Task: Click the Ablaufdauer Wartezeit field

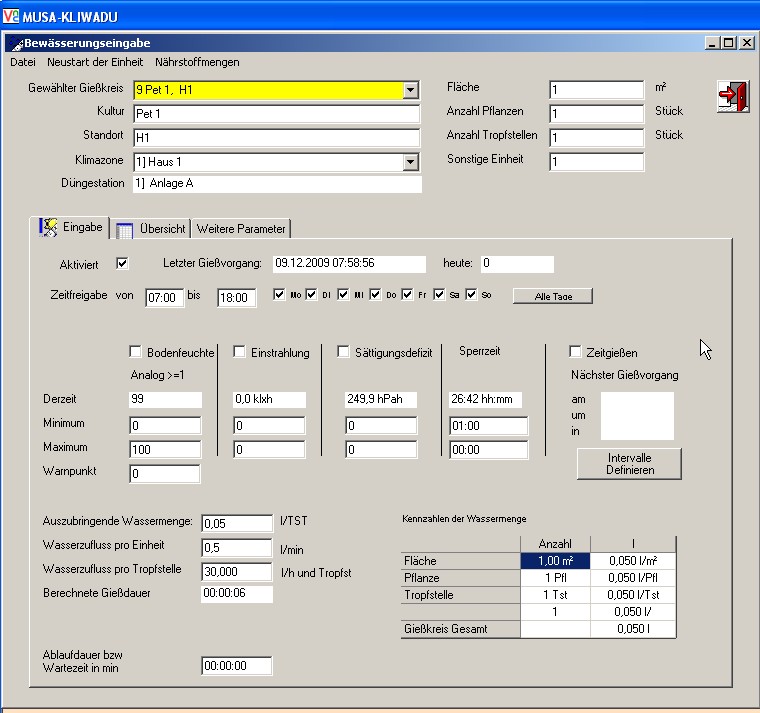Action: click(x=237, y=666)
